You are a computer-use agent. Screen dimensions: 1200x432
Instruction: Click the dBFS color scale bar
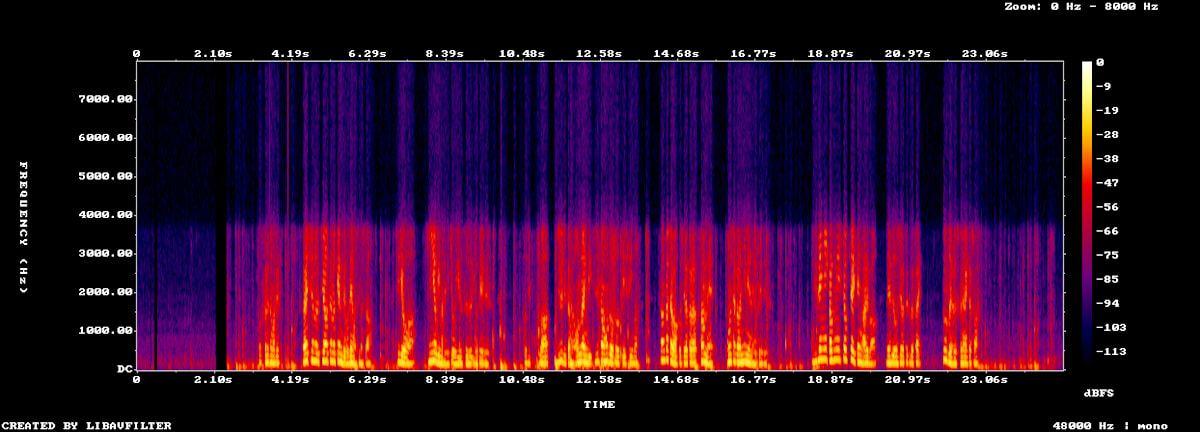[x=1087, y=215]
